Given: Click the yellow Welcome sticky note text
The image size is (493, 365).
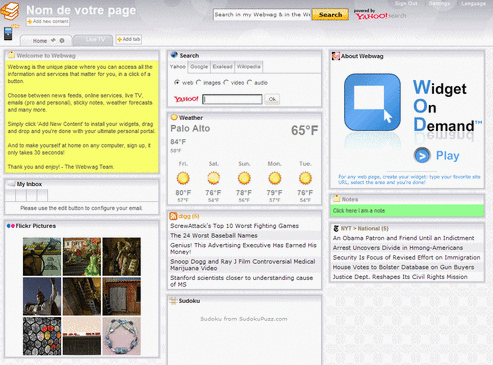Looking at the screenshot, I should (x=82, y=117).
